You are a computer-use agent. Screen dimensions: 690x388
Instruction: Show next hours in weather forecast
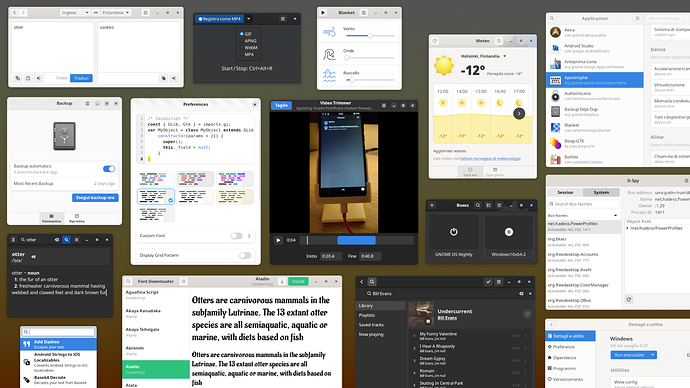pos(519,113)
